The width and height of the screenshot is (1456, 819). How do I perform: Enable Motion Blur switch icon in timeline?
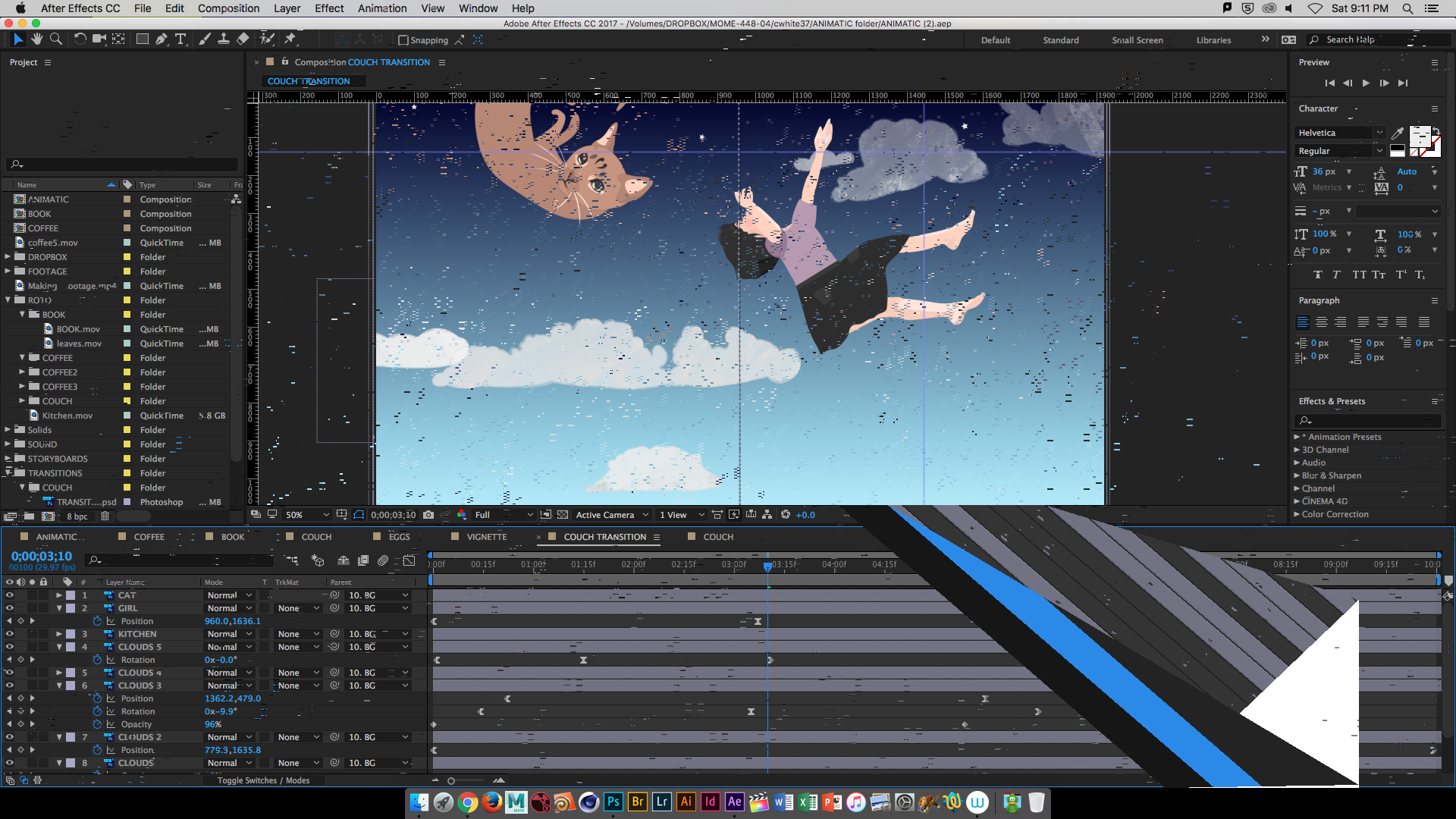[383, 560]
